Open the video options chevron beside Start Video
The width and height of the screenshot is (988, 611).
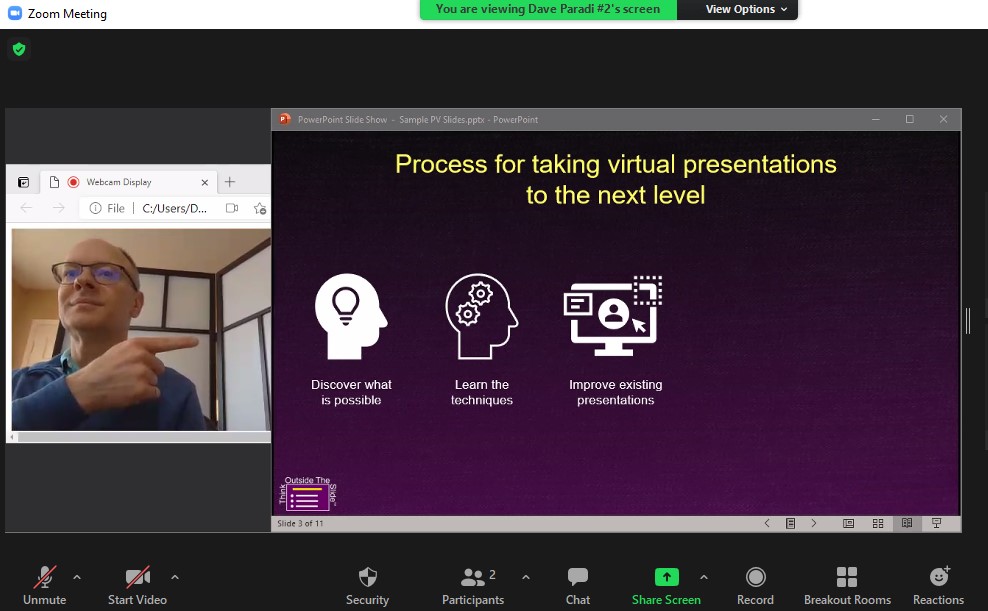tap(174, 577)
